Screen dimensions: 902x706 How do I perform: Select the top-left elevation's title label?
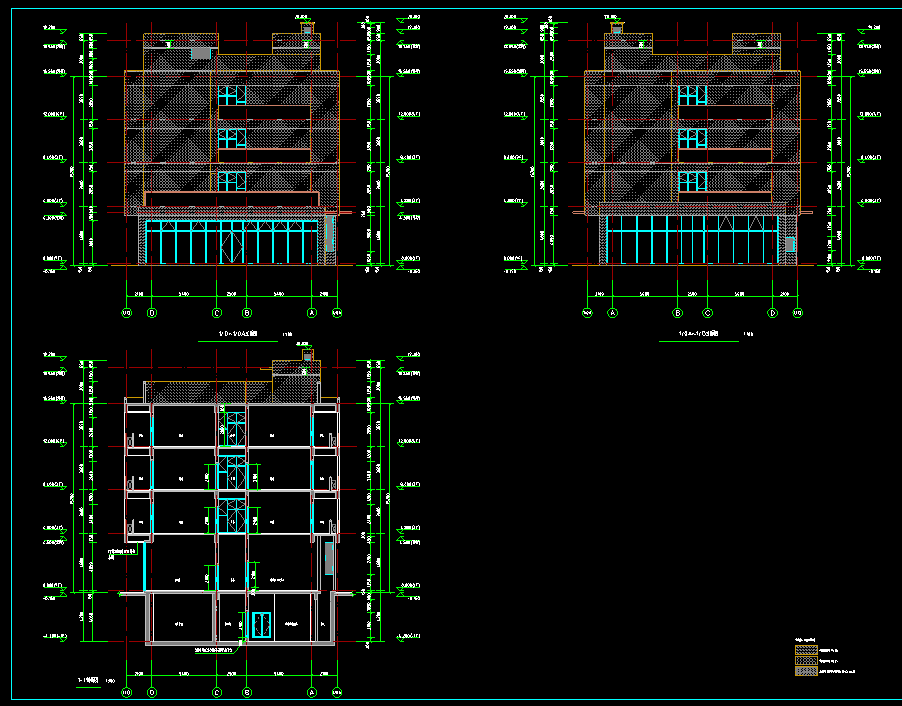click(231, 334)
